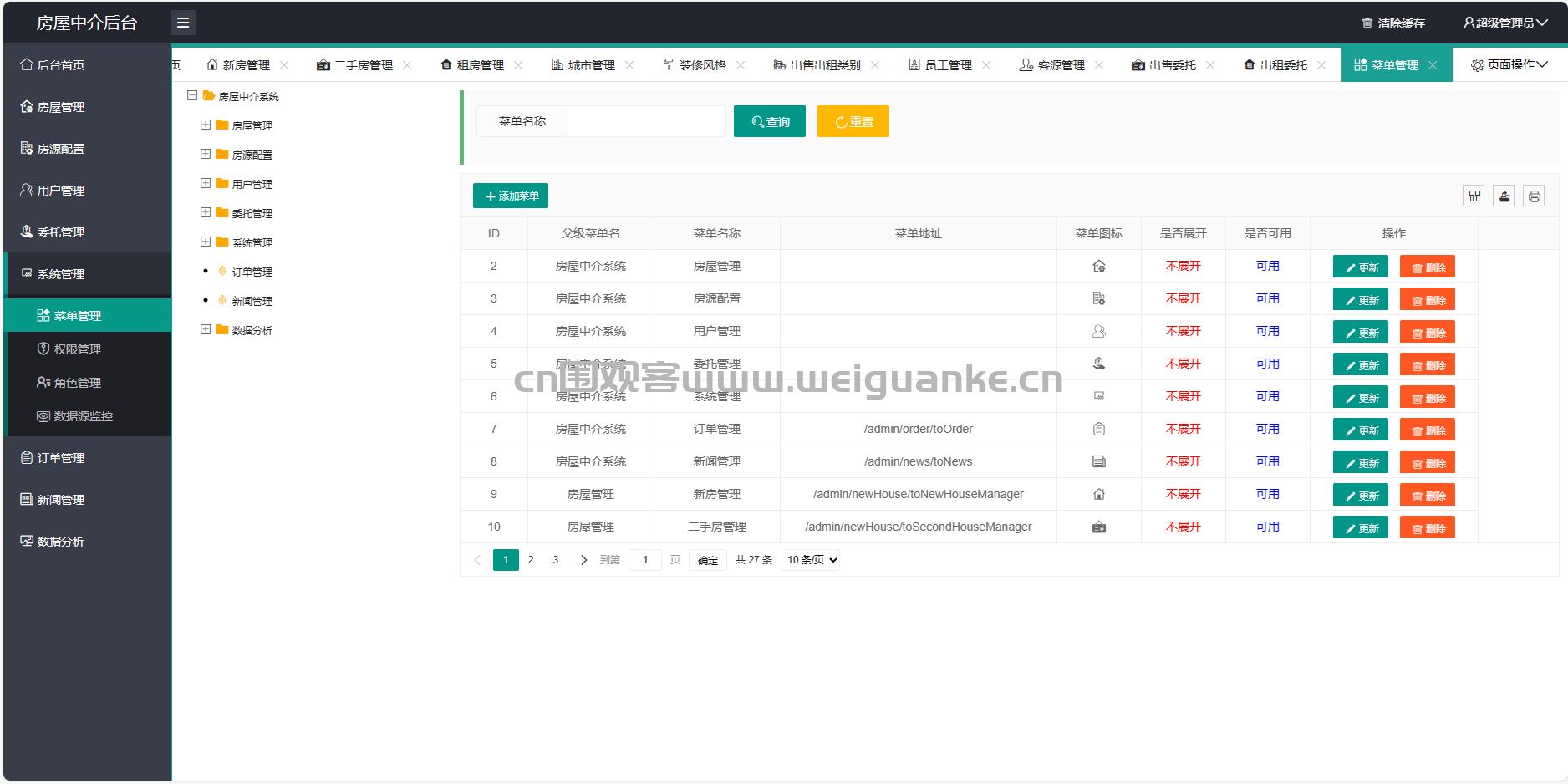1568x784 pixels.
Task: Open the 页面操作 dropdown menu
Action: coord(1509,64)
